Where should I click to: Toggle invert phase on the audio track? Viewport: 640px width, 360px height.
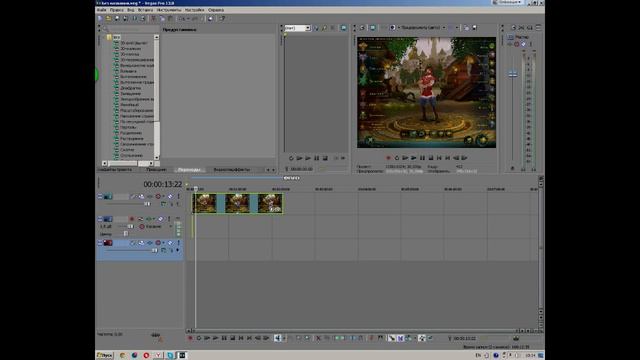[x=140, y=219]
